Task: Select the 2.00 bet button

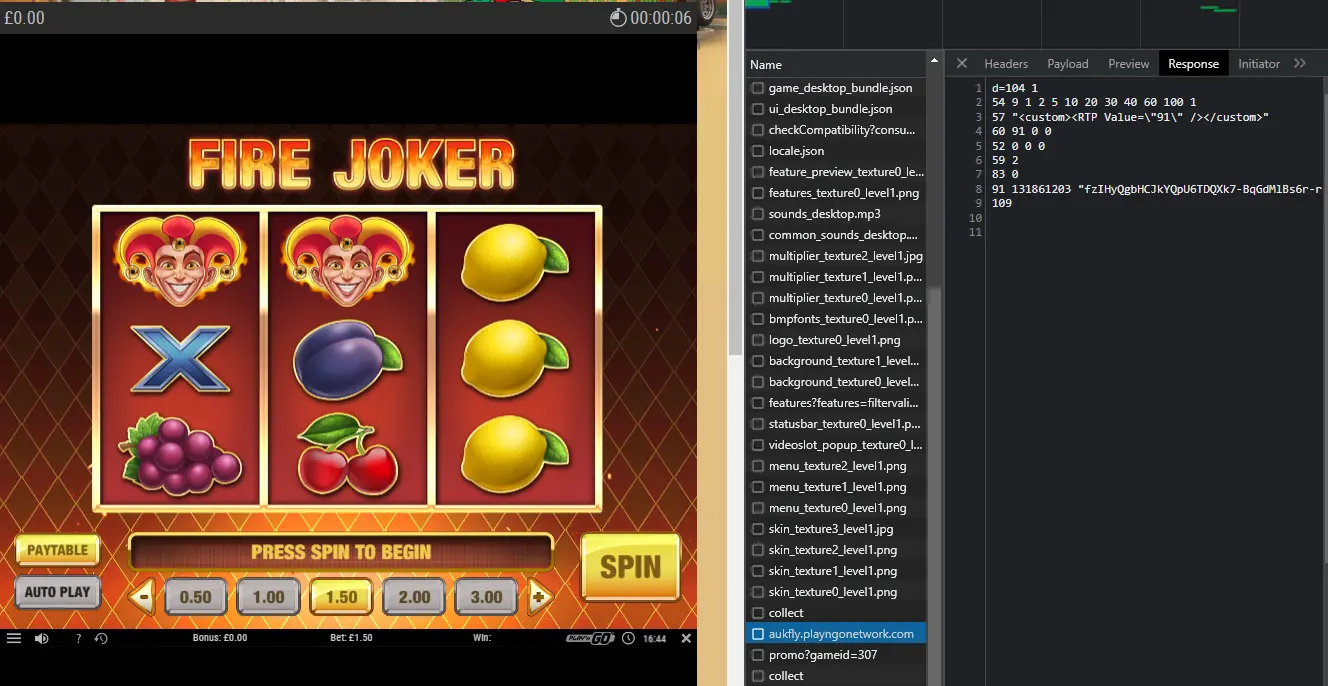Action: tap(414, 597)
